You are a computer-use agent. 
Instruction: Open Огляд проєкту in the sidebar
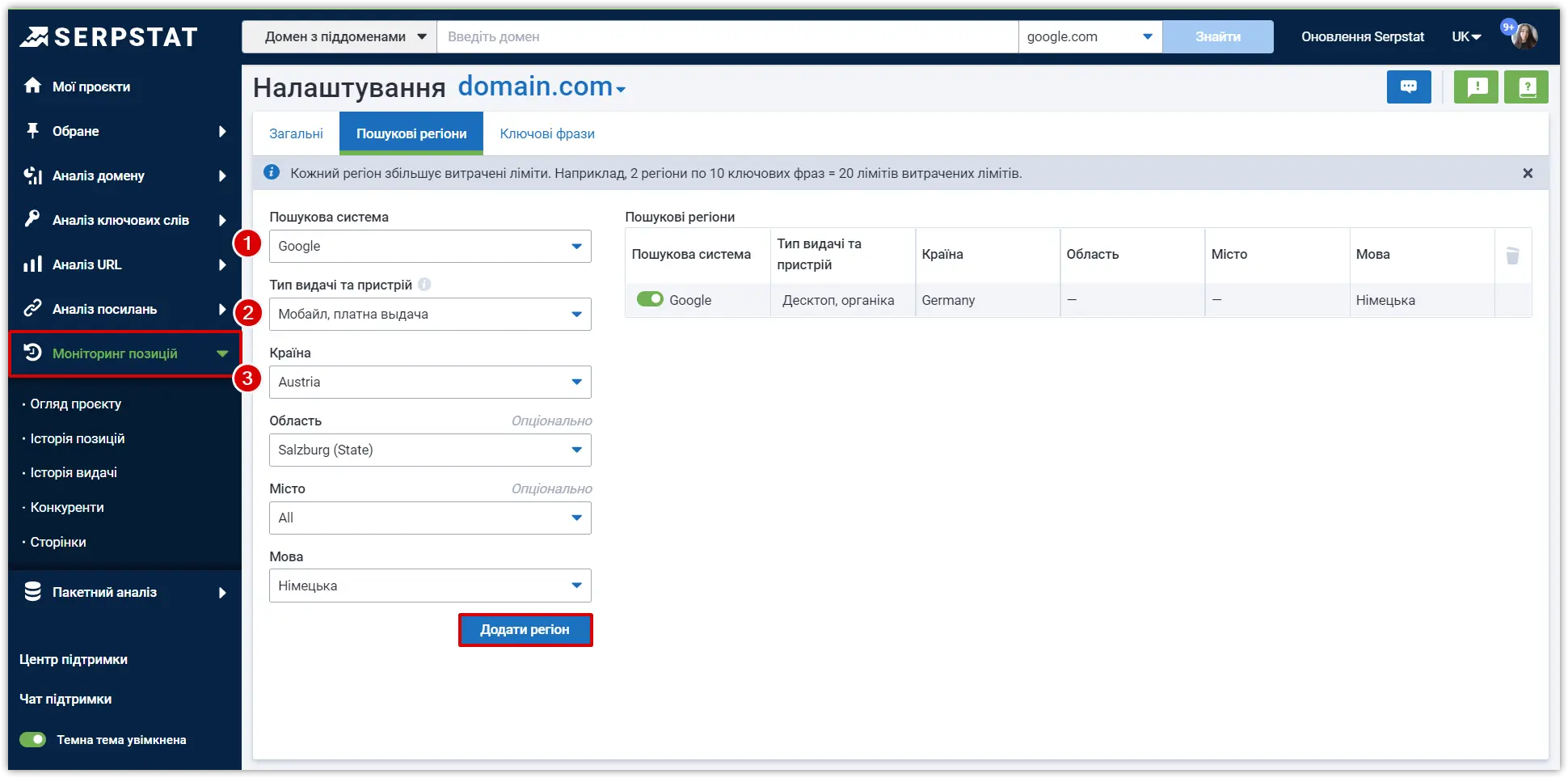(x=76, y=404)
